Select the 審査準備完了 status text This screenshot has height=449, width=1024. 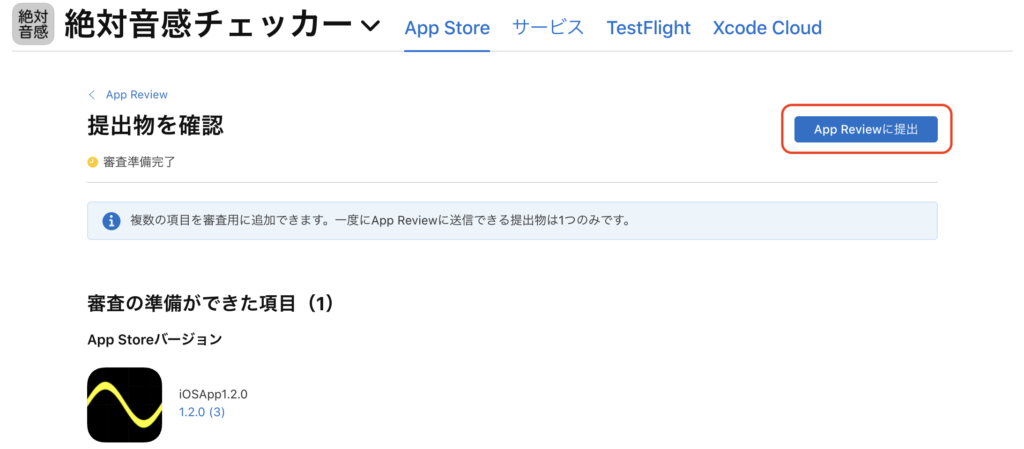click(x=139, y=162)
